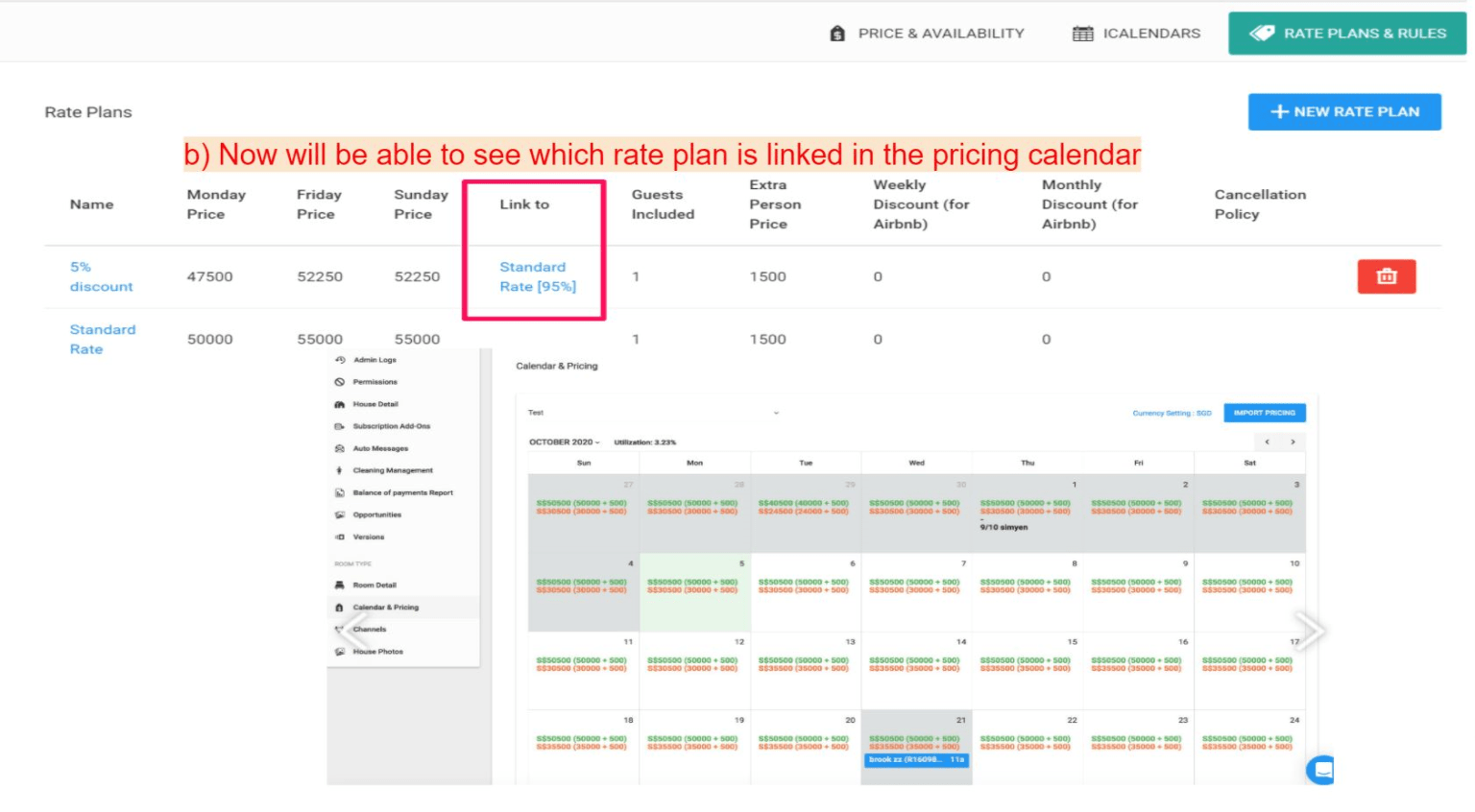Image resolution: width=1475 pixels, height=812 pixels.
Task: Click the House Detail icon
Action: [x=340, y=404]
